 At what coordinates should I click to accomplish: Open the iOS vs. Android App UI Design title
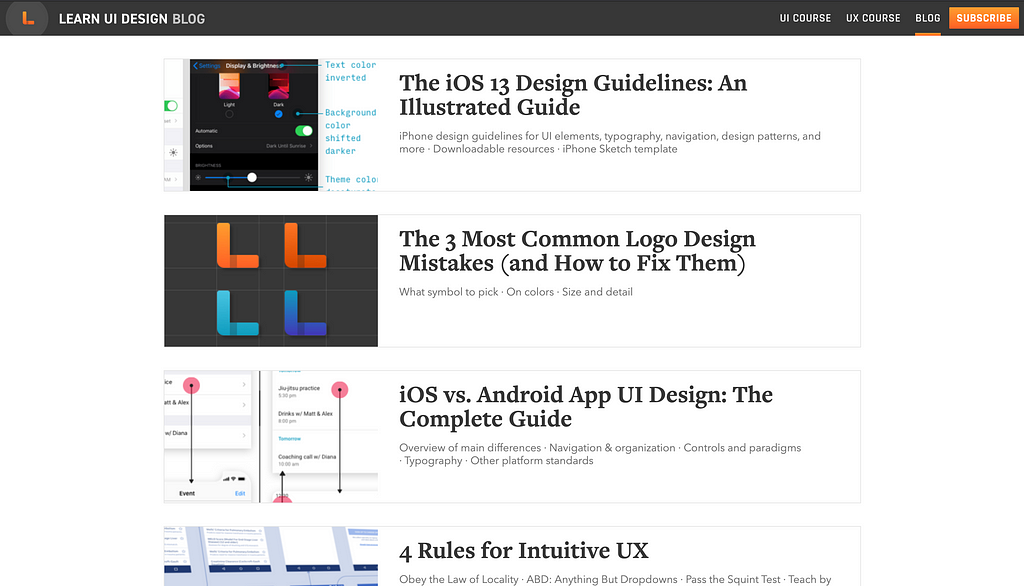point(586,406)
